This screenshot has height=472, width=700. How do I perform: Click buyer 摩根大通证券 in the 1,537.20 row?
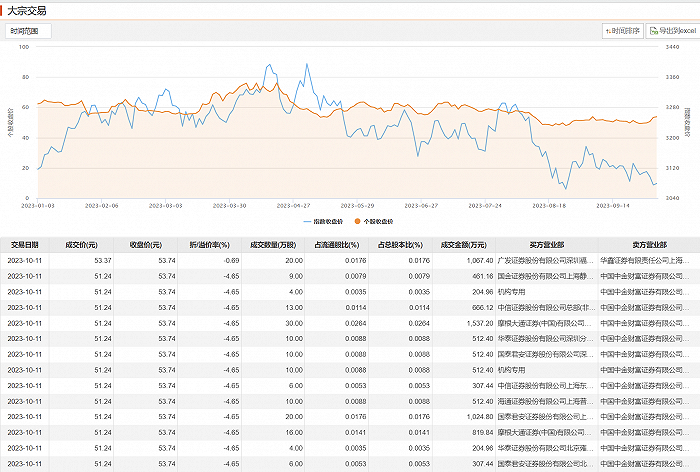tap(545, 323)
